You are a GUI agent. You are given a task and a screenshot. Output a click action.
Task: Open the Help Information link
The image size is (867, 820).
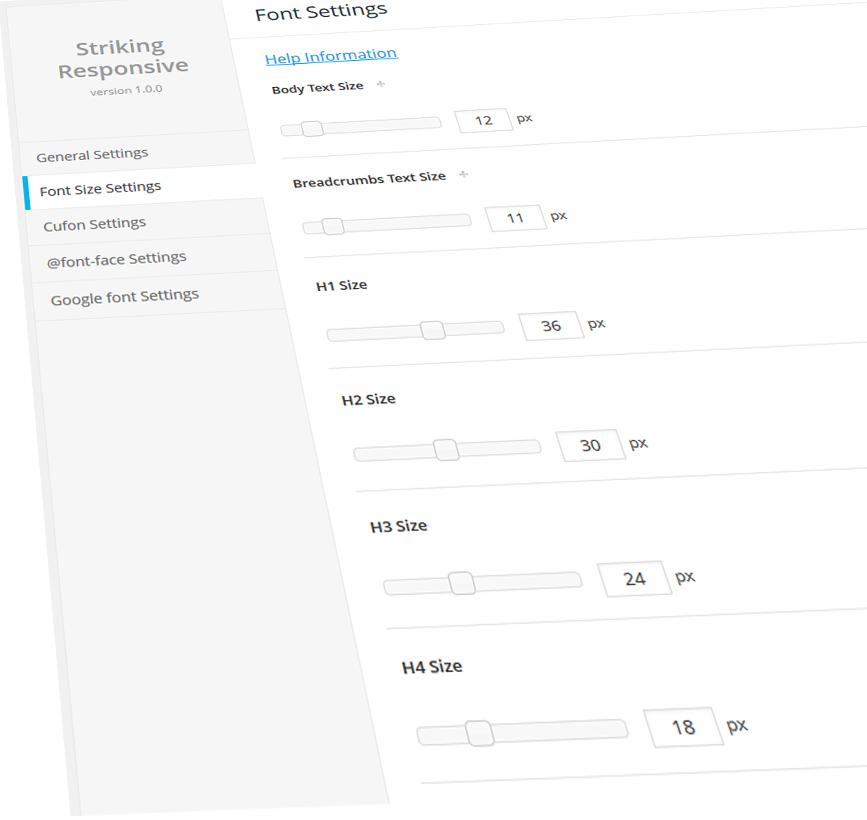331,56
